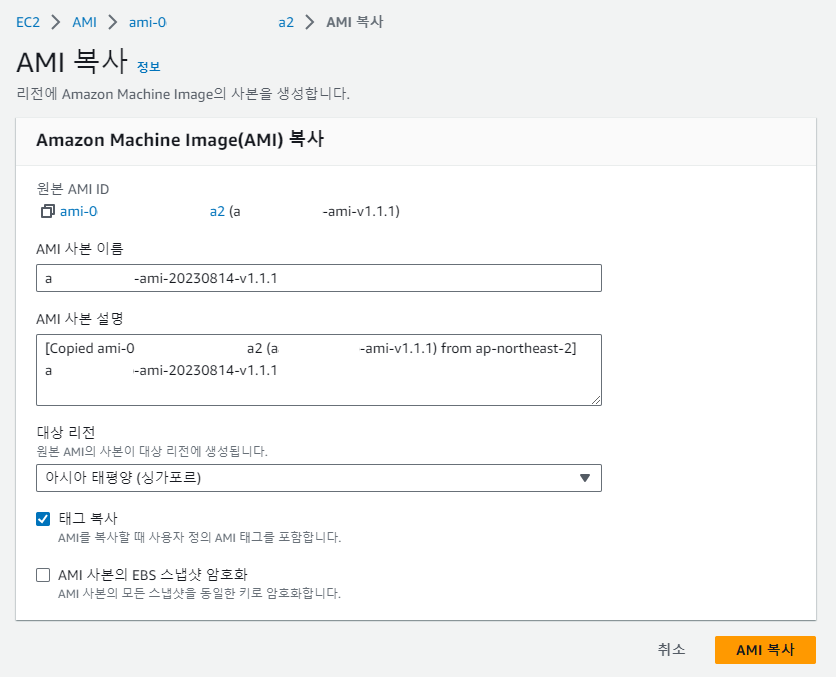
Task: Enable AMI 사본의 EBS 스냅샷 암호화 checkbox
Action: [43, 575]
